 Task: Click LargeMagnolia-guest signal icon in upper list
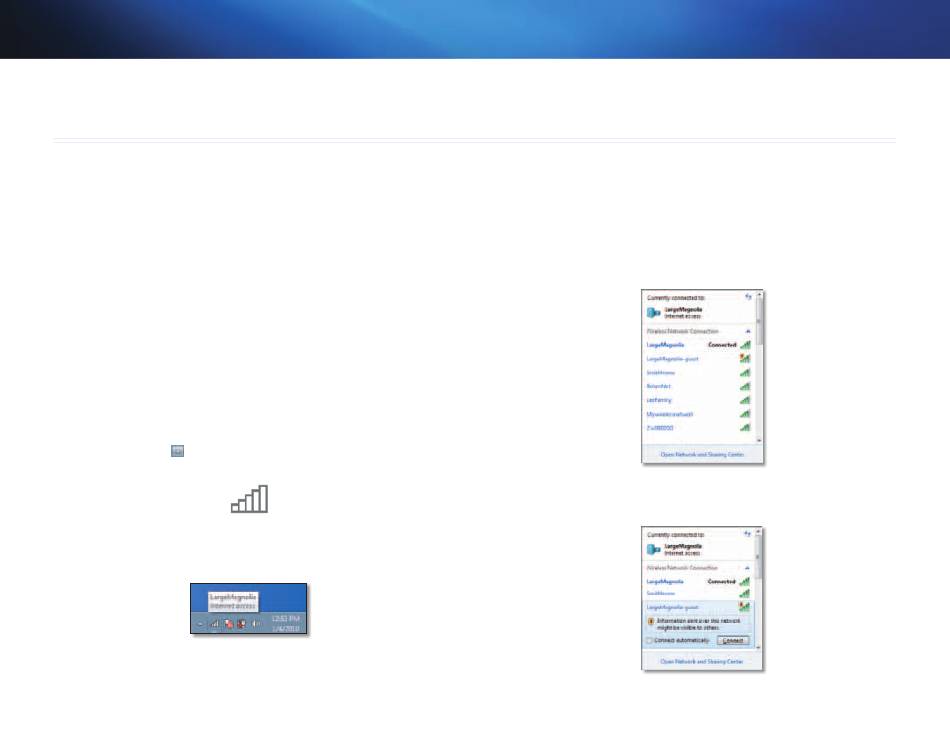tap(744, 358)
